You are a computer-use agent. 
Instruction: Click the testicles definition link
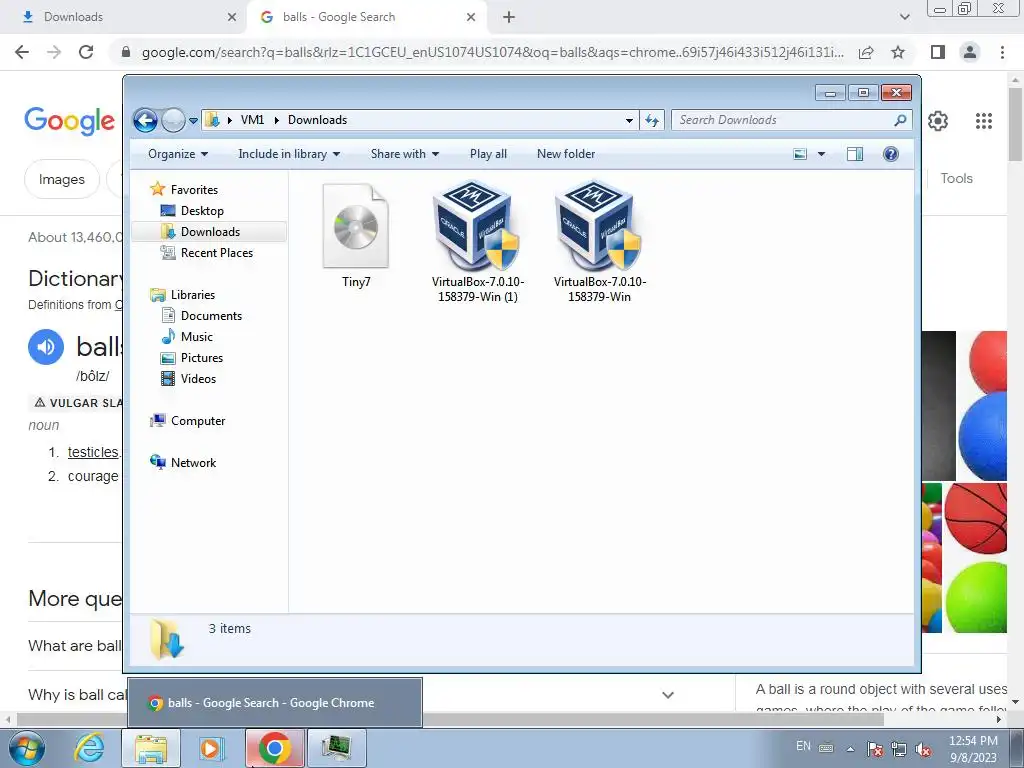93,452
